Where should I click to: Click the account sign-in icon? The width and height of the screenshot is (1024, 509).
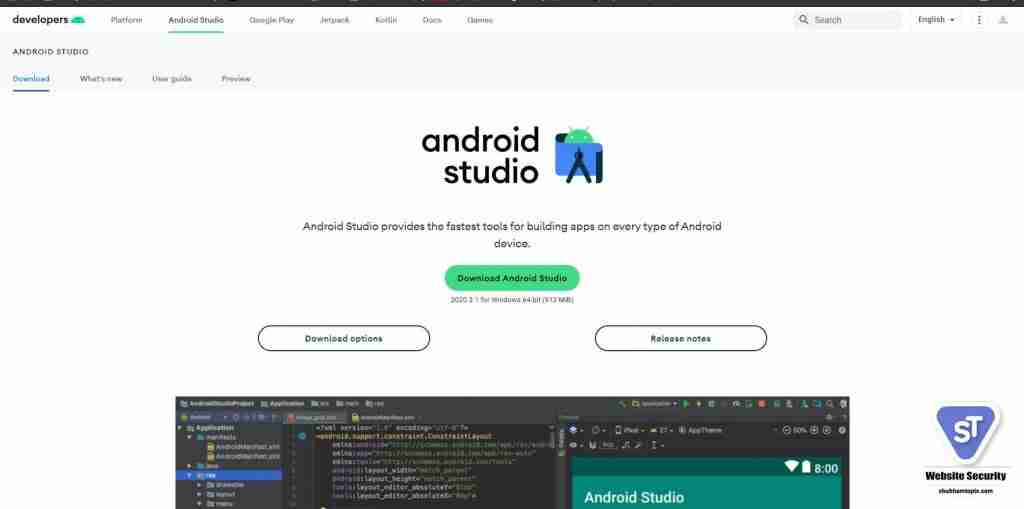pyautogui.click(x=1003, y=20)
